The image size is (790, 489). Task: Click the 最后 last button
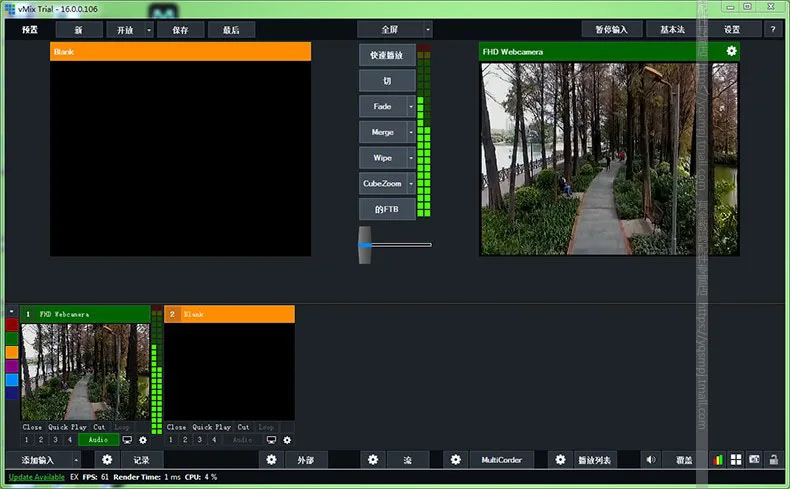click(231, 30)
